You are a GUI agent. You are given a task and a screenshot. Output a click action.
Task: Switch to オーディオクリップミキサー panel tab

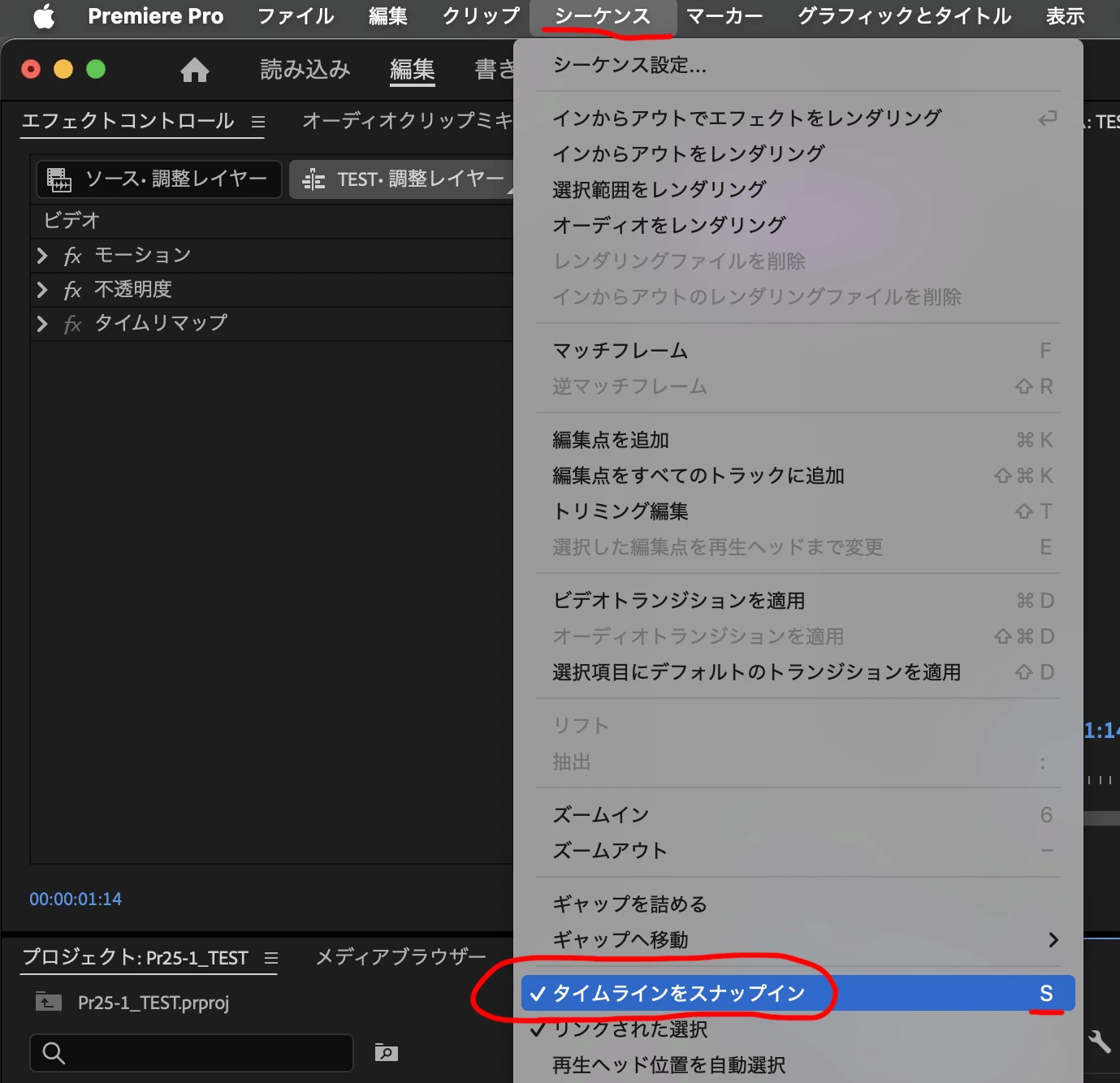pos(407,122)
